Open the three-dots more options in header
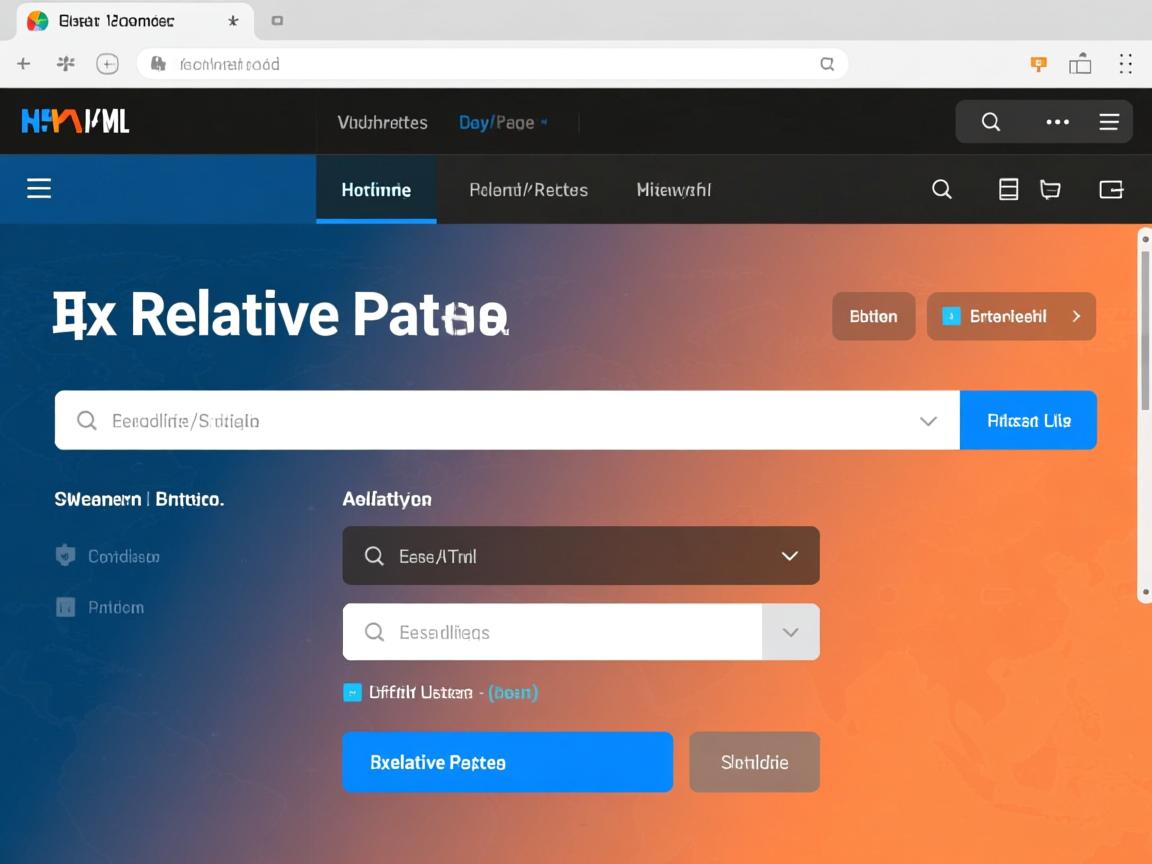This screenshot has width=1152, height=864. pyautogui.click(x=1057, y=122)
